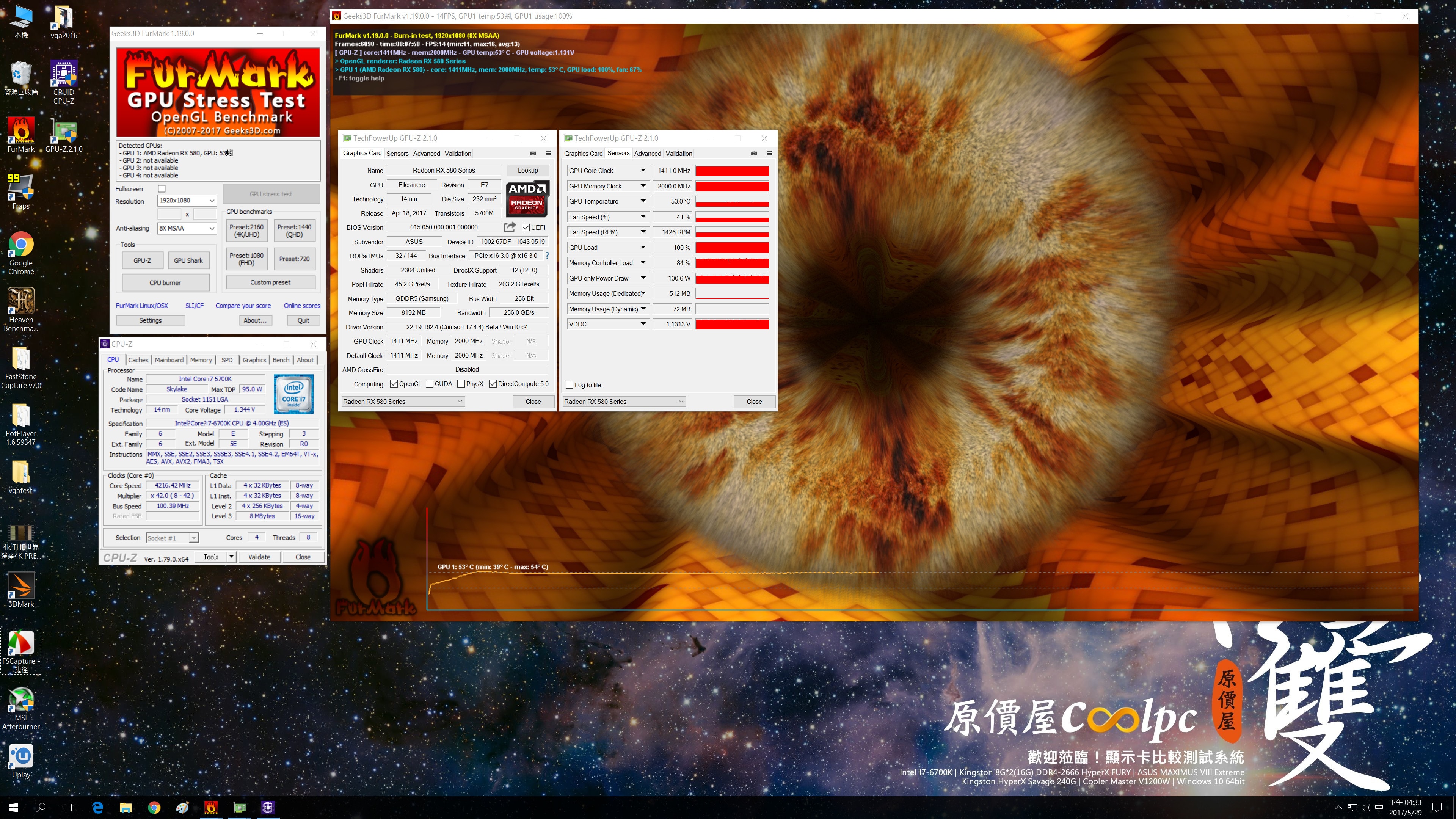
Task: Click Lookup button in GPU-Z
Action: tap(527, 171)
